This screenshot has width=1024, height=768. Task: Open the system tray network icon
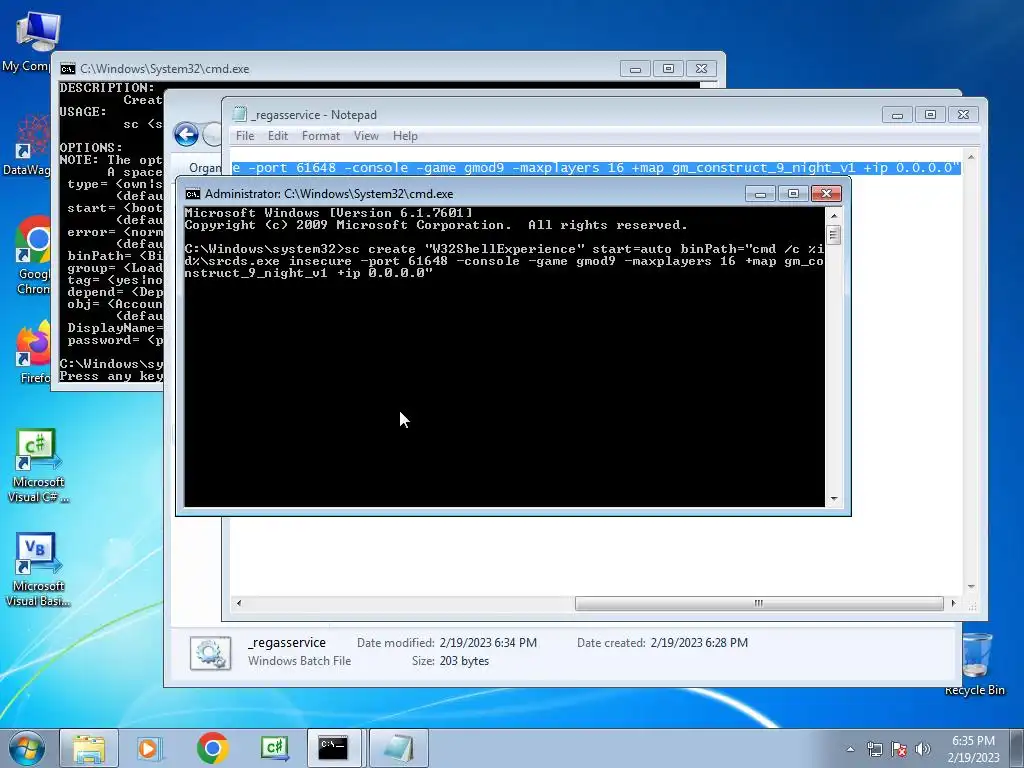(874, 749)
